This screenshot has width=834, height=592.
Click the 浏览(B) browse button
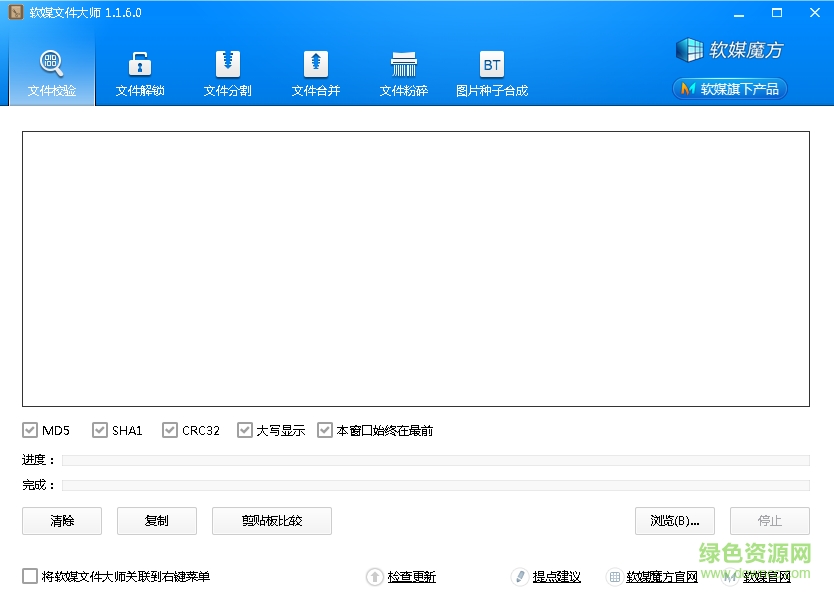673,521
